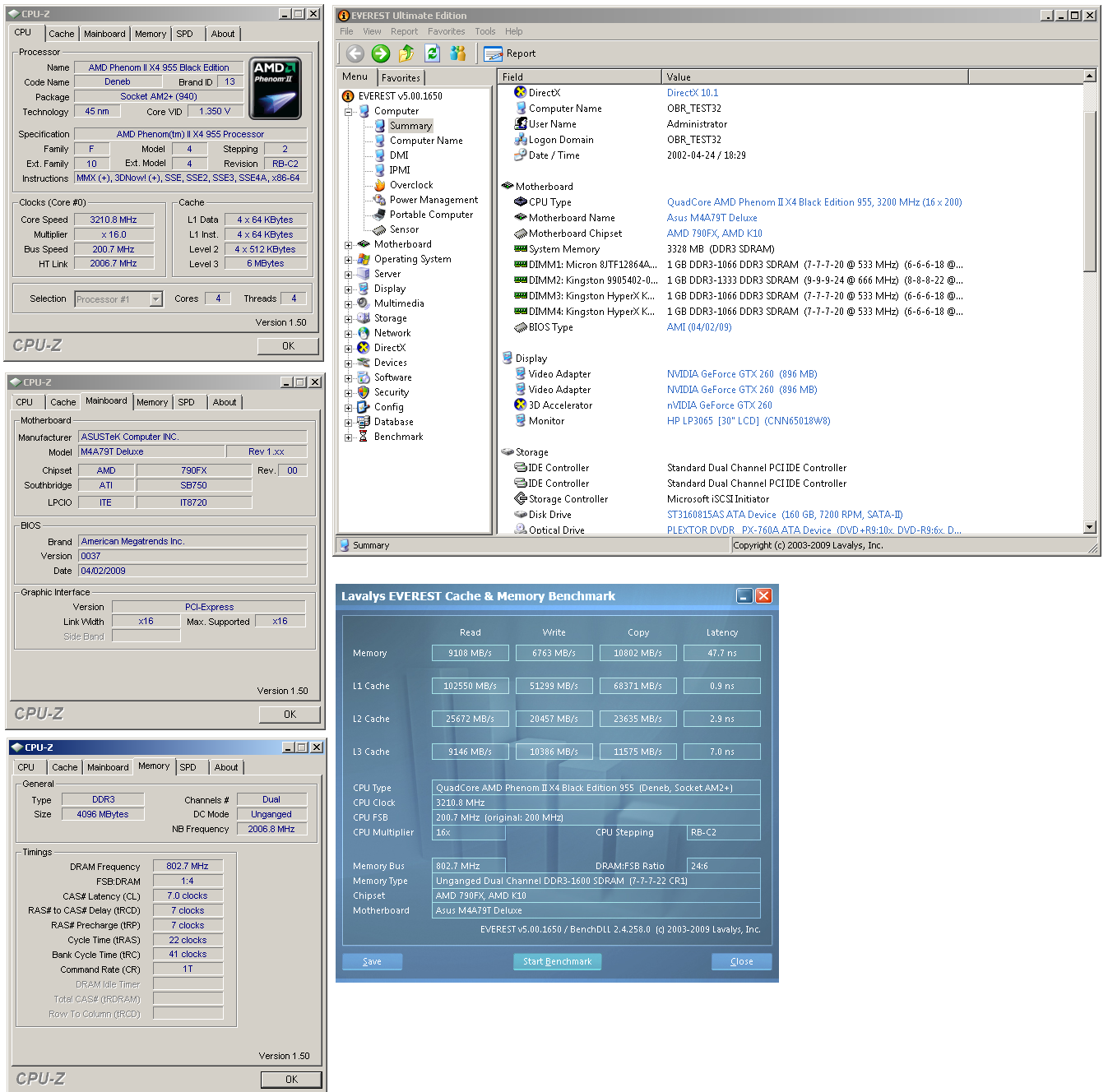Open the Asus M4A79T Deluxe link

click(x=712, y=218)
